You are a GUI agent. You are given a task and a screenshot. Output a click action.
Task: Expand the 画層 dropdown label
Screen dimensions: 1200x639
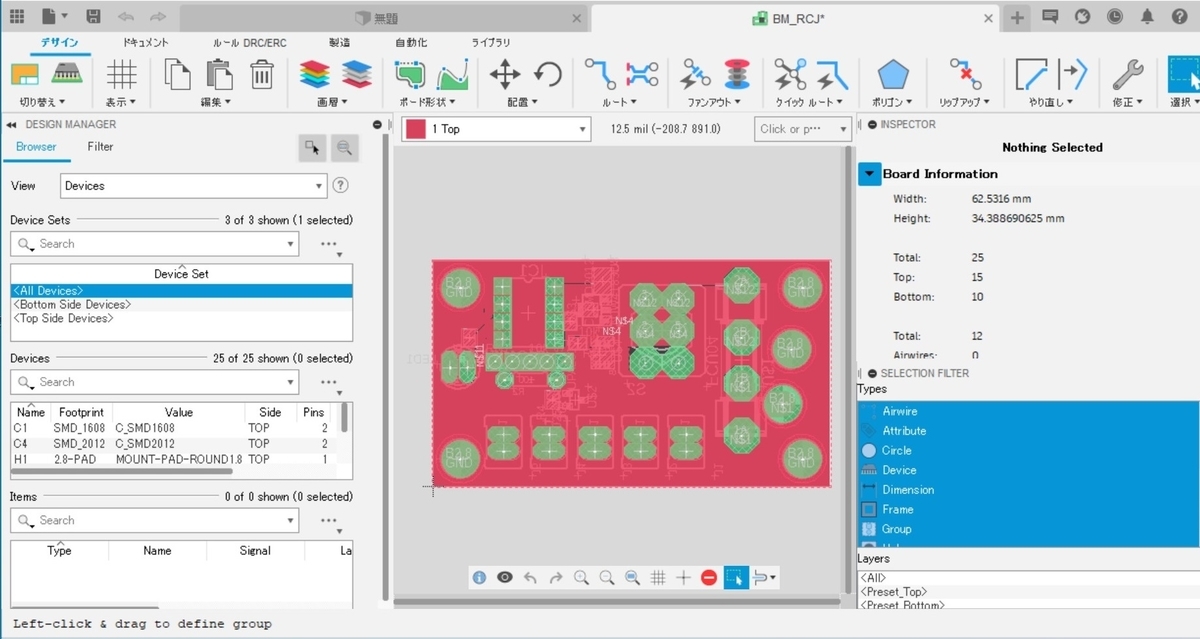pos(333,102)
